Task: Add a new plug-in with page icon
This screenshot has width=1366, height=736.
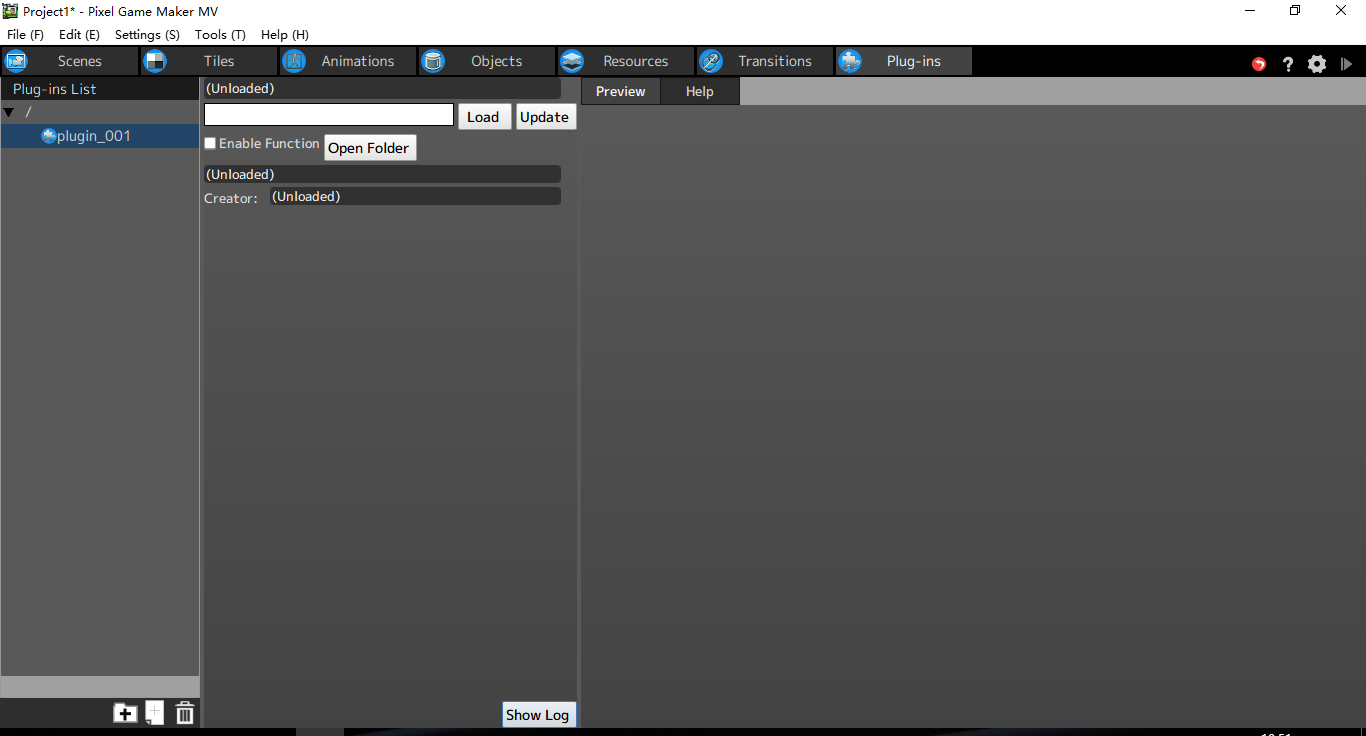Action: [x=154, y=713]
